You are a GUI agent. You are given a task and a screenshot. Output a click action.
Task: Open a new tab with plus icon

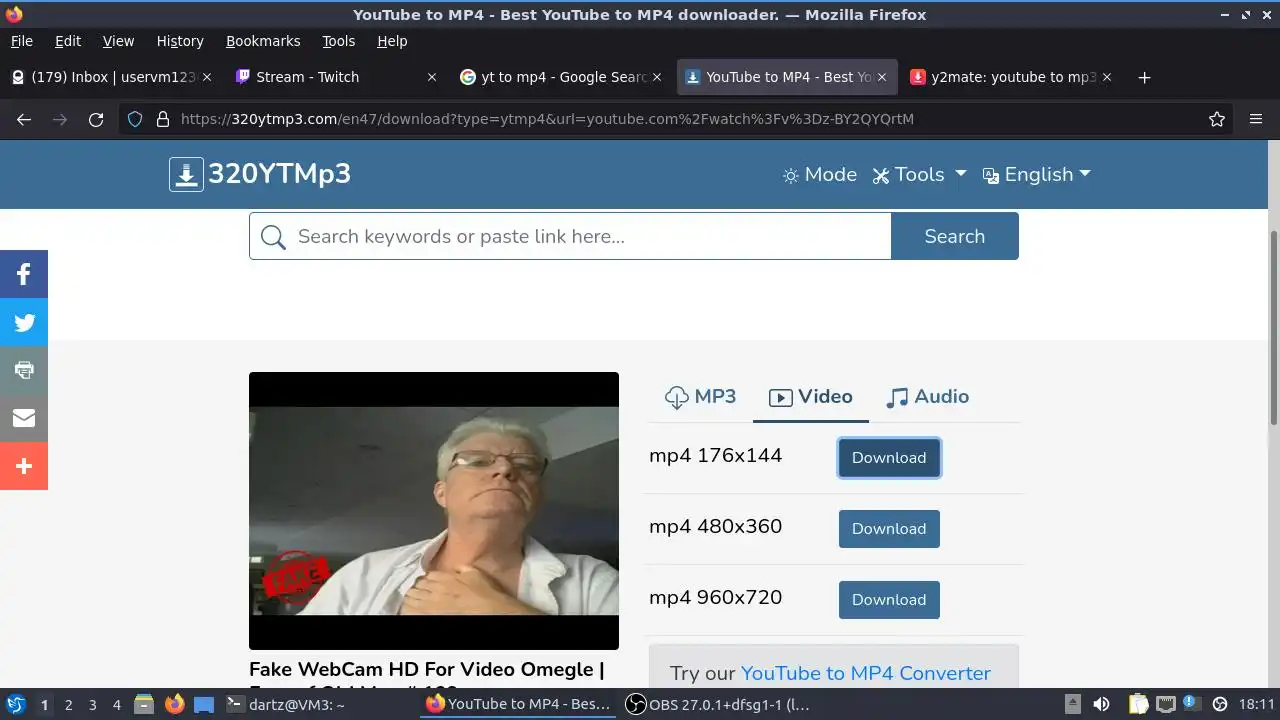click(x=1145, y=77)
